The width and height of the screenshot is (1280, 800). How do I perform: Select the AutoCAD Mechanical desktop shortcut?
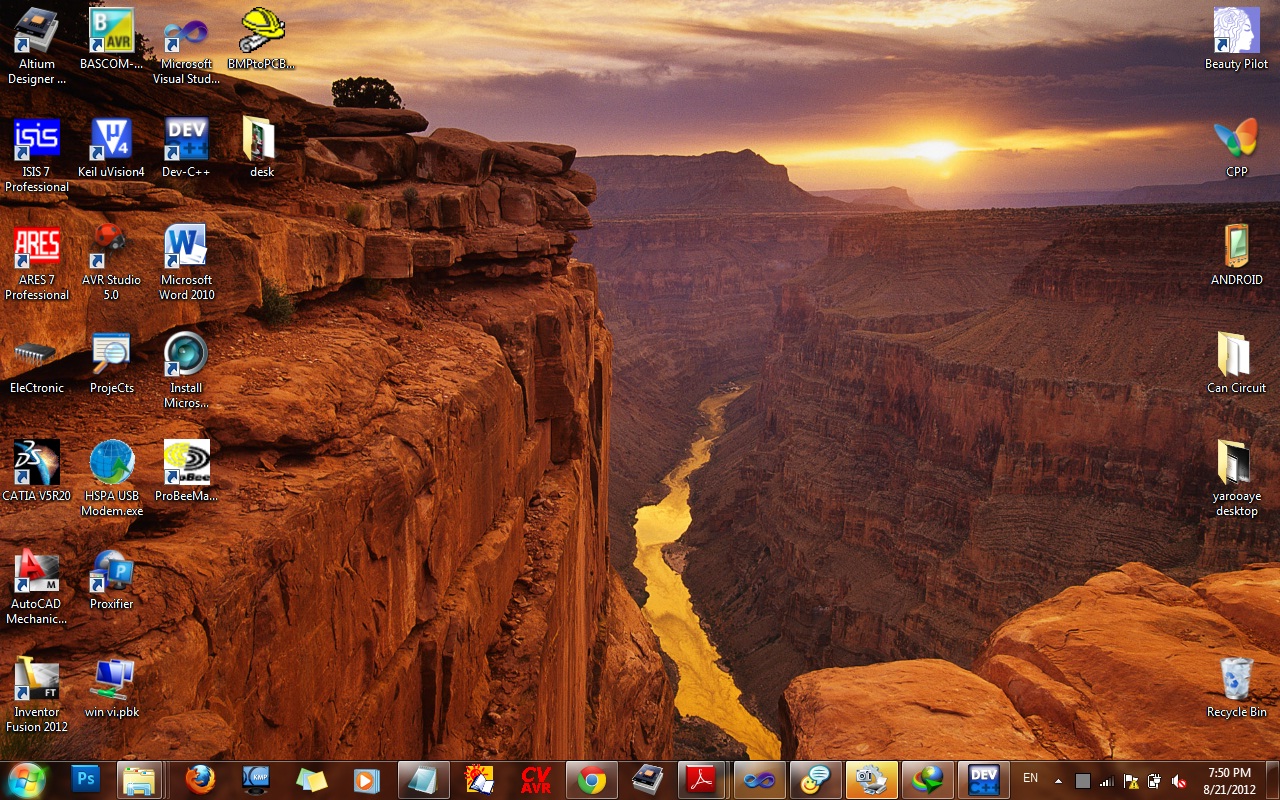pyautogui.click(x=37, y=587)
